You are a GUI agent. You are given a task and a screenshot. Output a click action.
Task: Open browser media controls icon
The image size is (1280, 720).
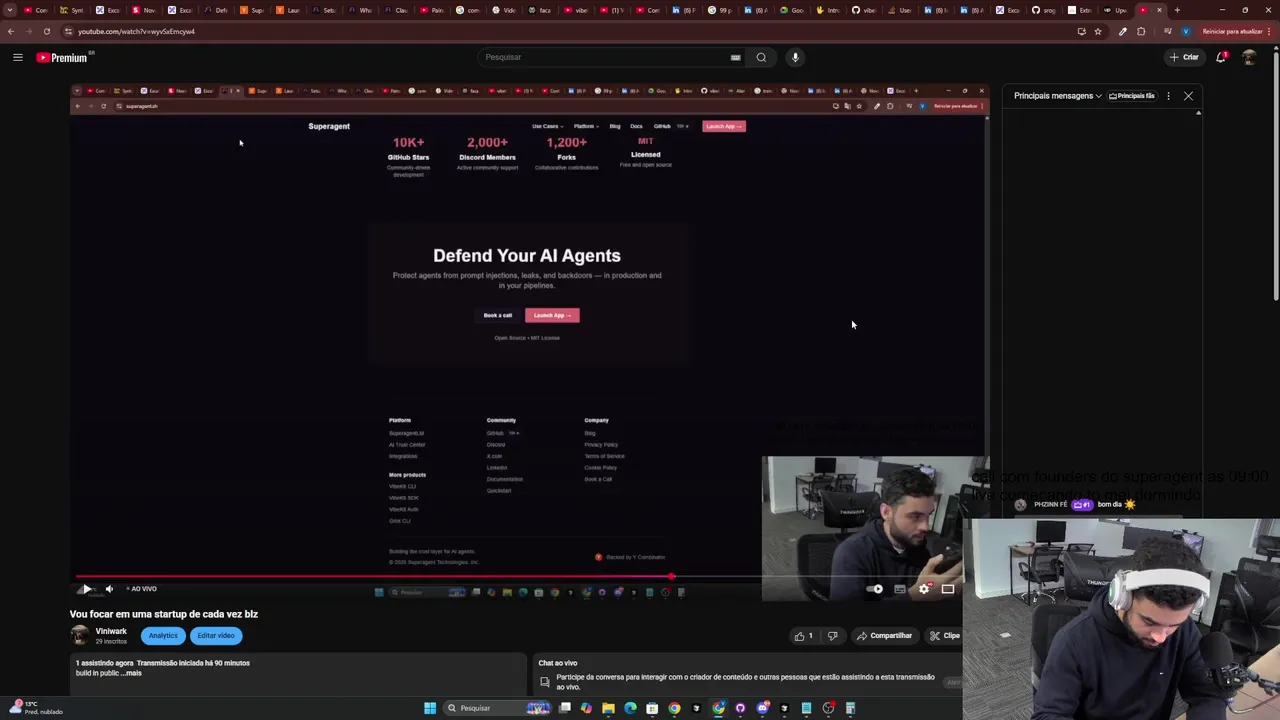pos(1167,31)
